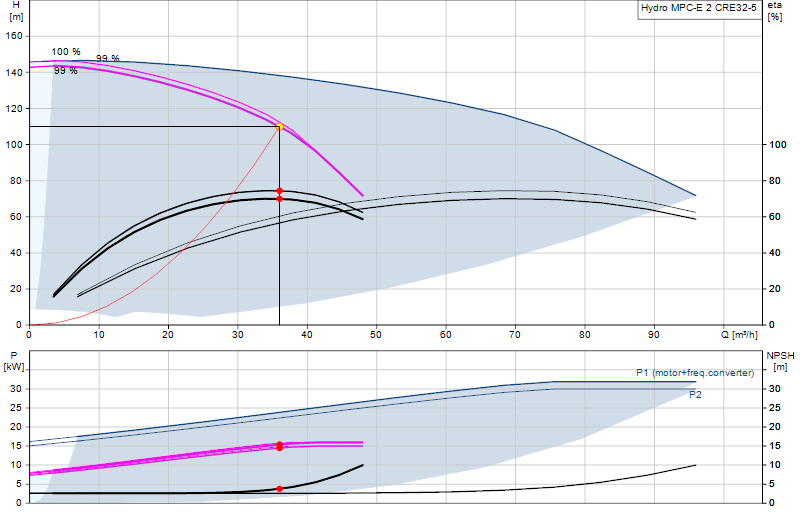Click the lower red efficiency dot at 70
Viewport: 800px width, 520px height.
(280, 199)
